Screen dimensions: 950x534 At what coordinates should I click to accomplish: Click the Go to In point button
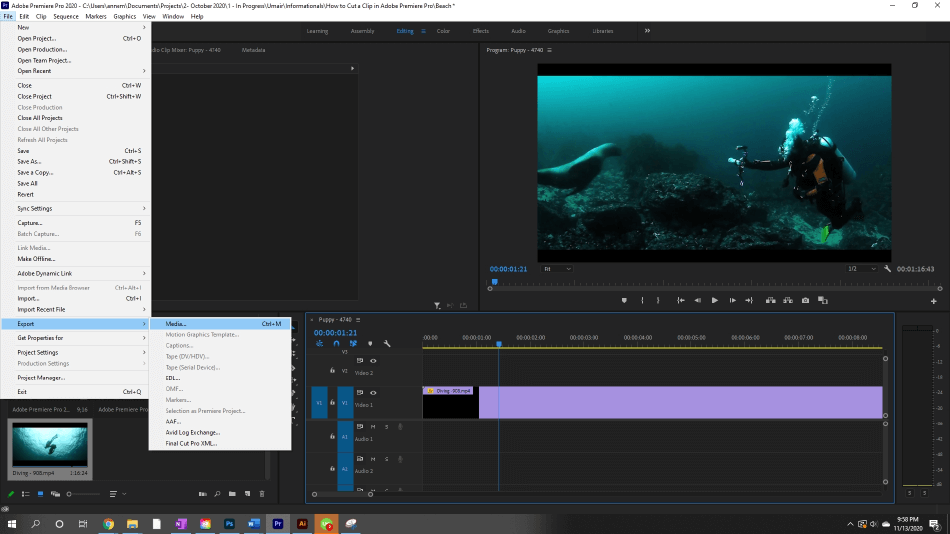pos(681,300)
